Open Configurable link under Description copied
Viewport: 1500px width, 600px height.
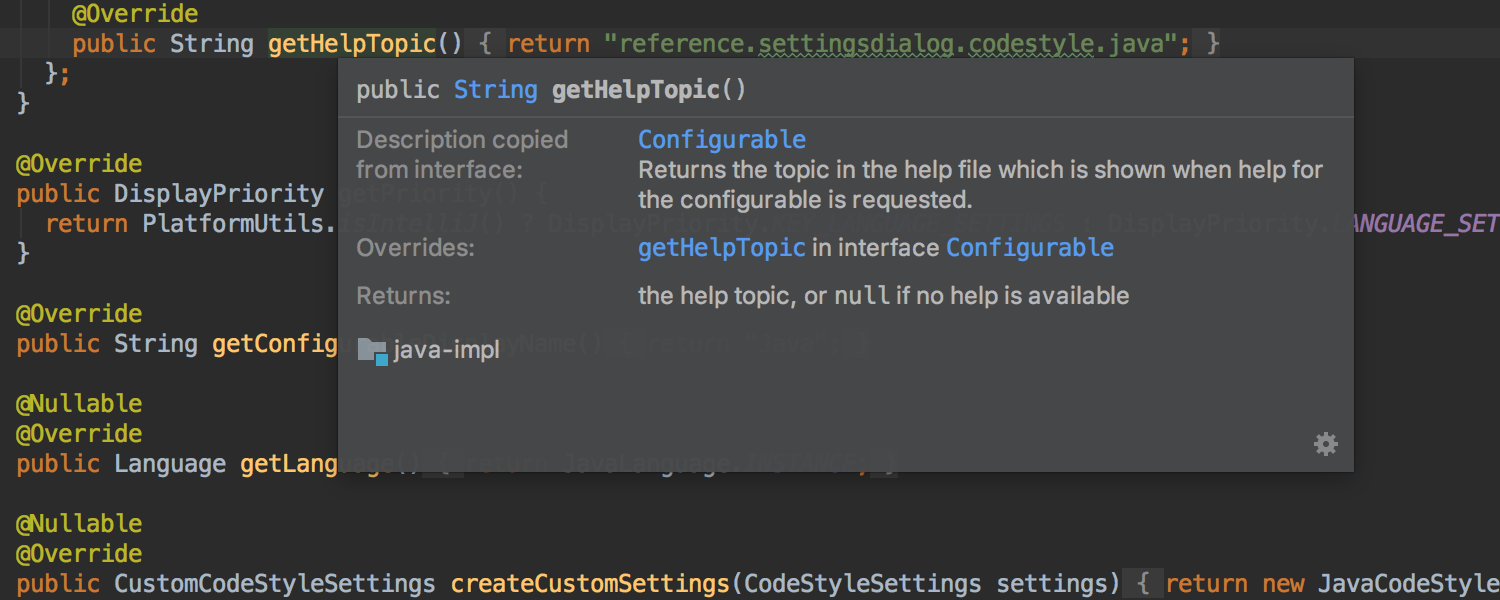[721, 139]
